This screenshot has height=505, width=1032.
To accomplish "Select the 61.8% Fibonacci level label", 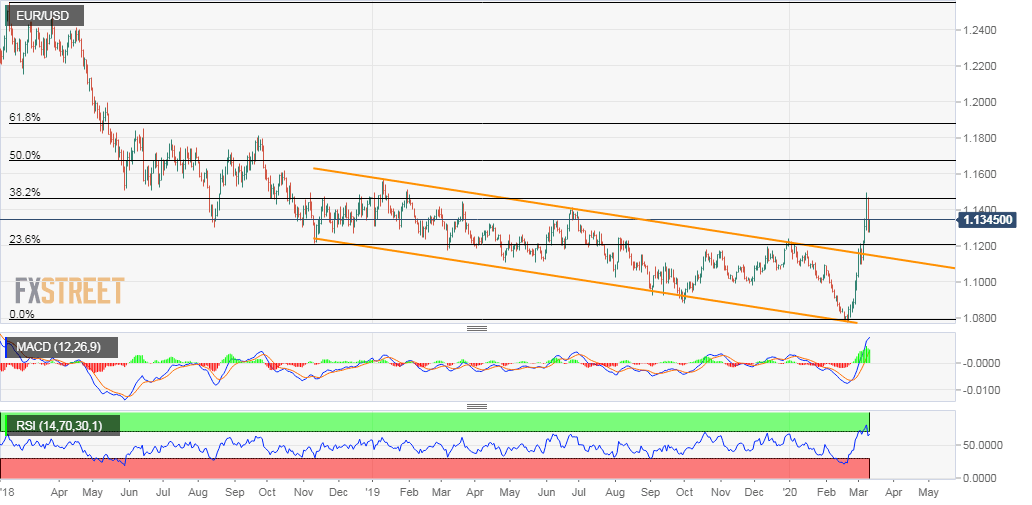I will [25, 117].
